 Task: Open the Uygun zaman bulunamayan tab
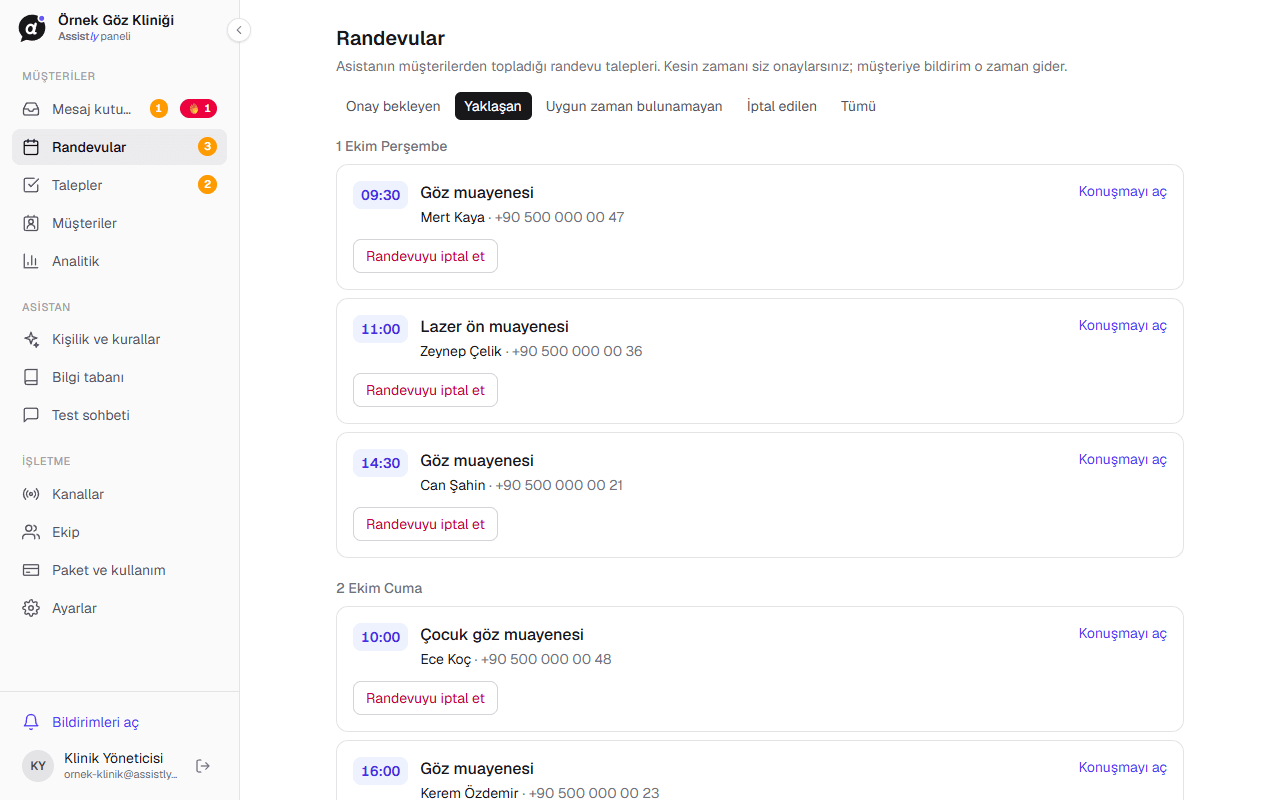(634, 106)
